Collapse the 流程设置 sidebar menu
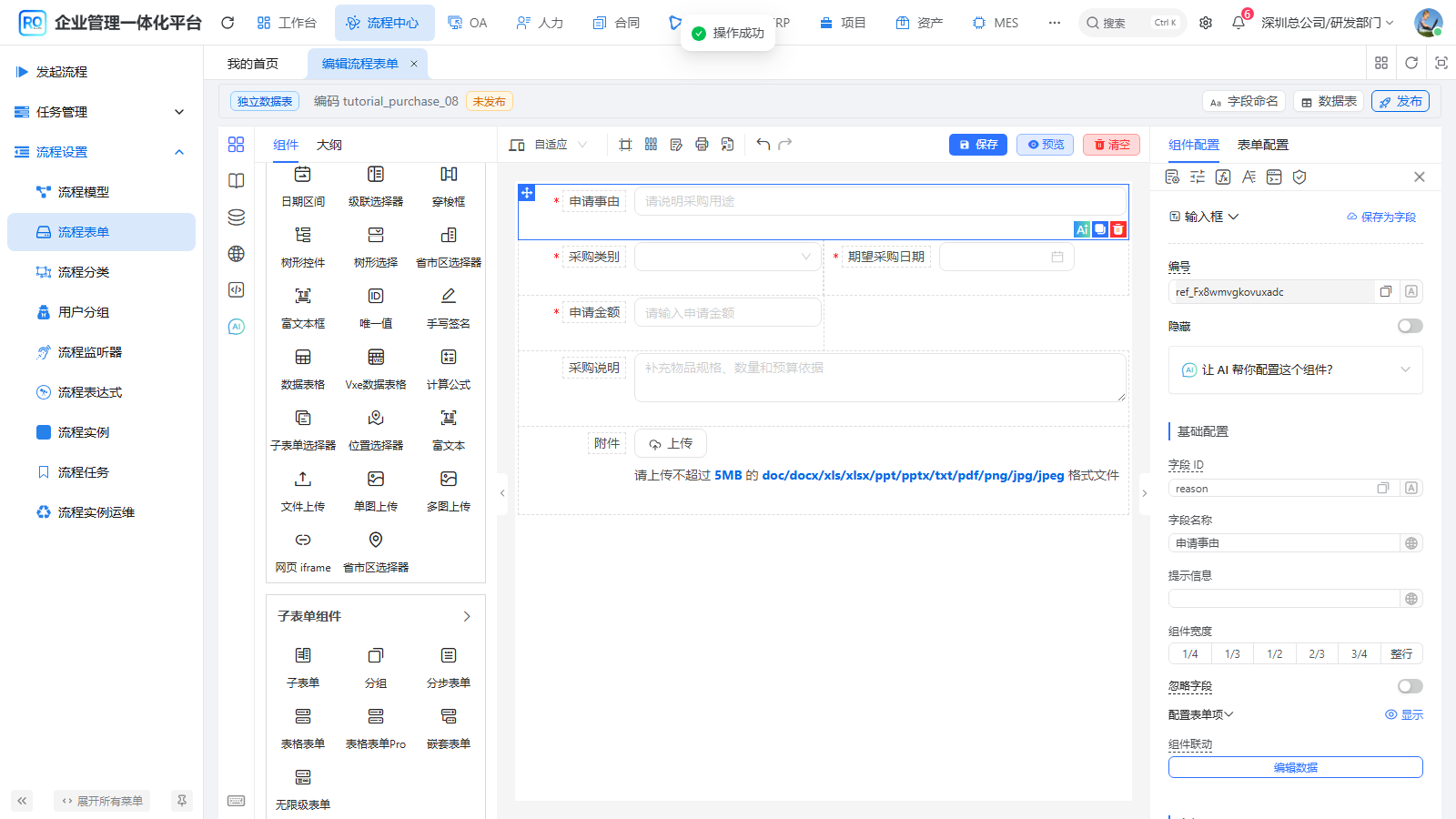Viewport: 1456px width, 819px height. tap(101, 152)
